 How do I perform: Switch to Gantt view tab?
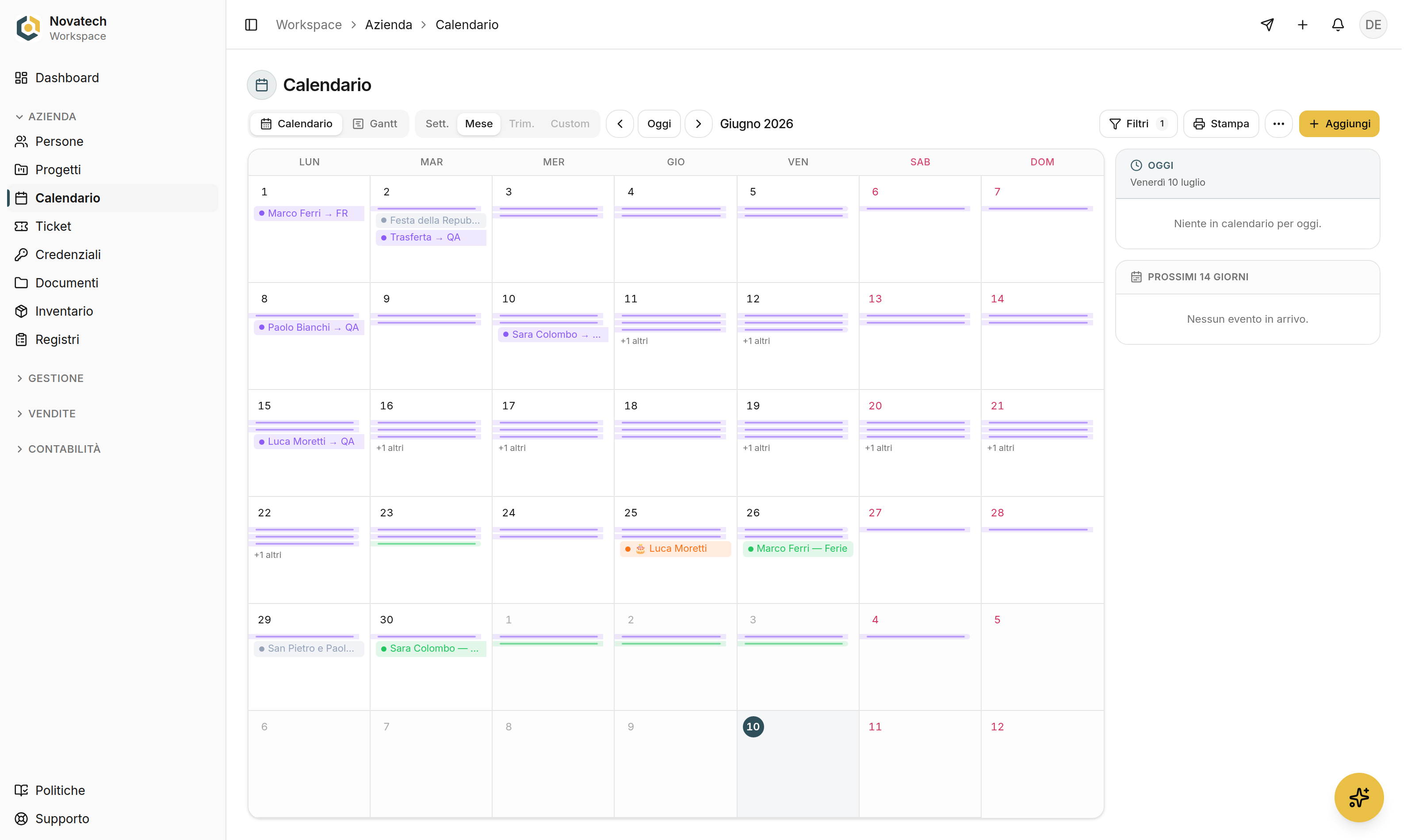pyautogui.click(x=375, y=124)
